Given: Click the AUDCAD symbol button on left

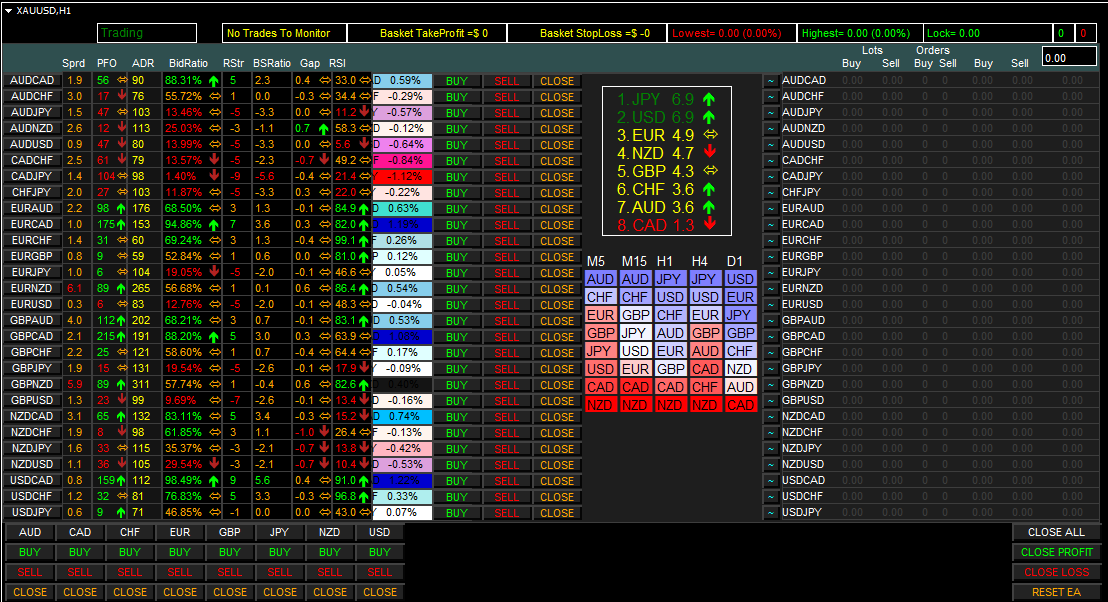Looking at the screenshot, I should coord(32,81).
